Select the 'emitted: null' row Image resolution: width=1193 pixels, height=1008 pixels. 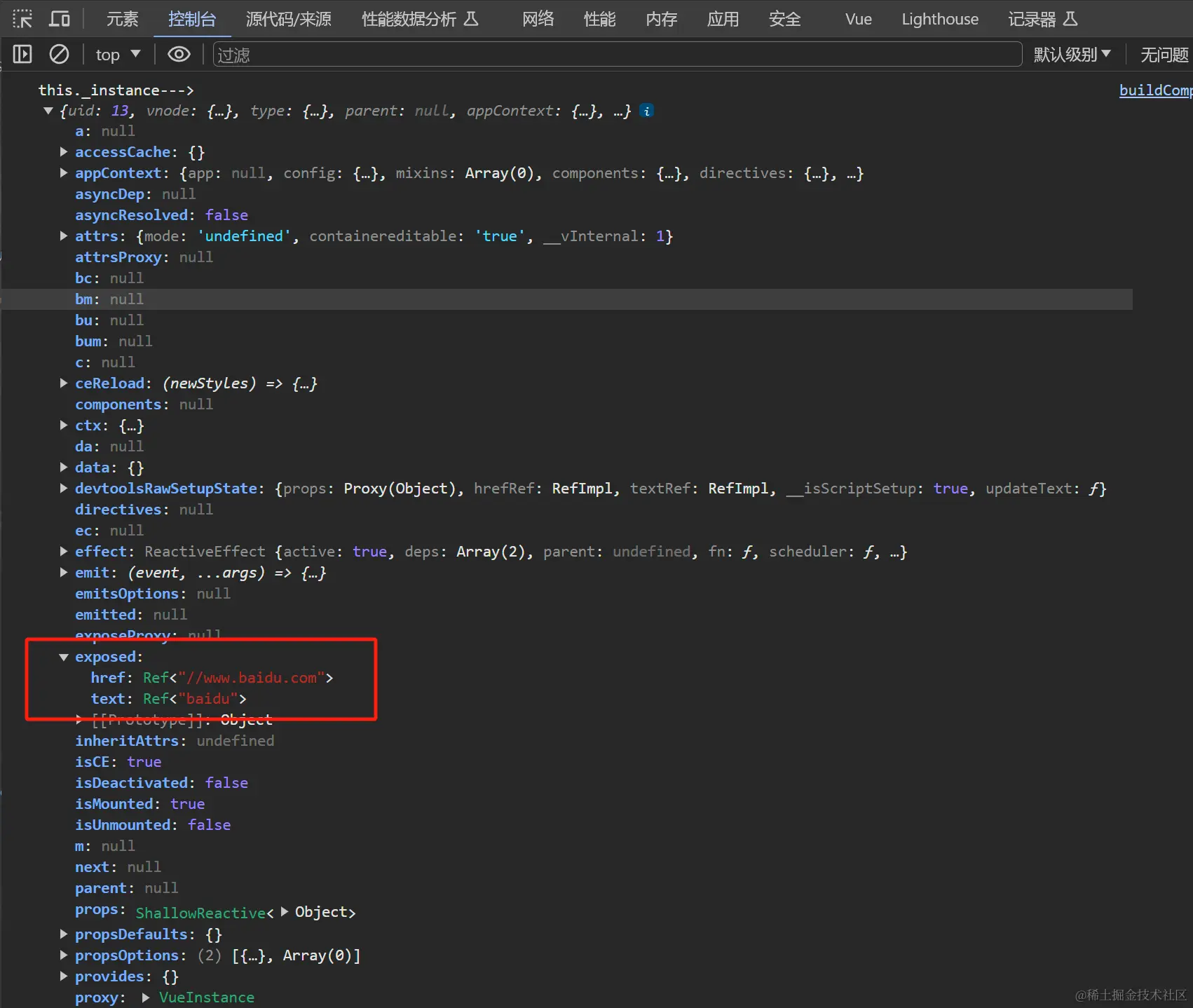click(x=131, y=615)
